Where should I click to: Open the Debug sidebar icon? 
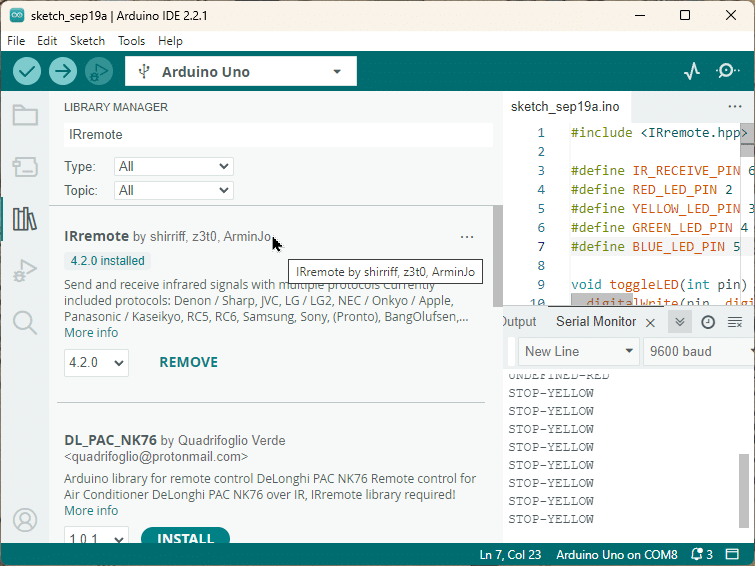25,271
